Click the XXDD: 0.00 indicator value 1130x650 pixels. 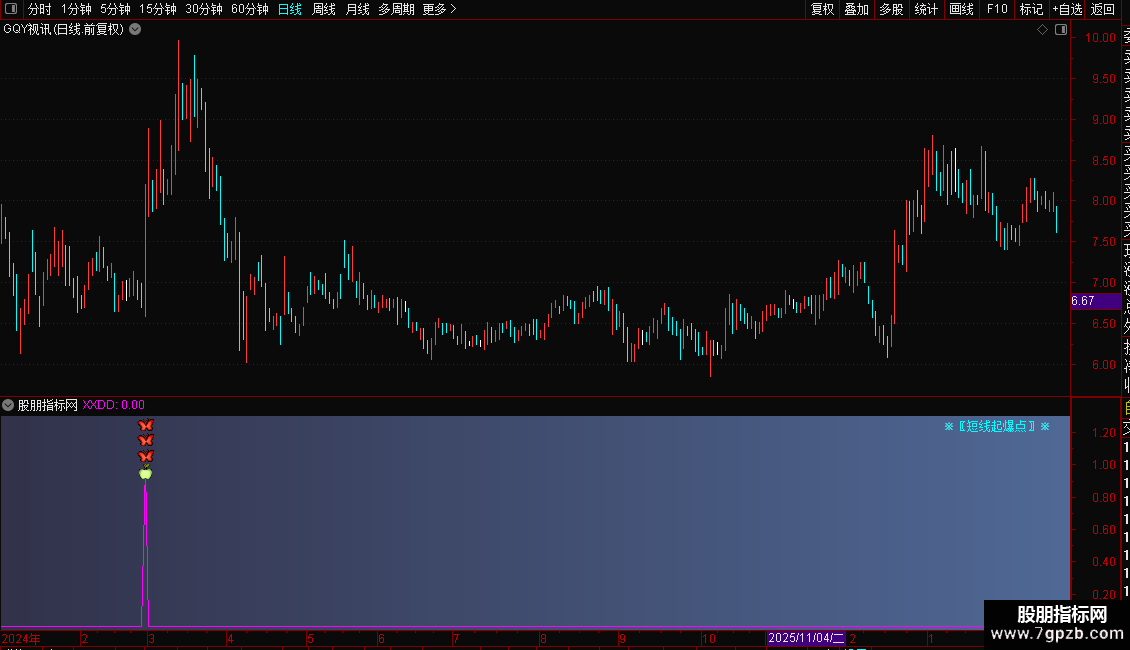point(113,405)
